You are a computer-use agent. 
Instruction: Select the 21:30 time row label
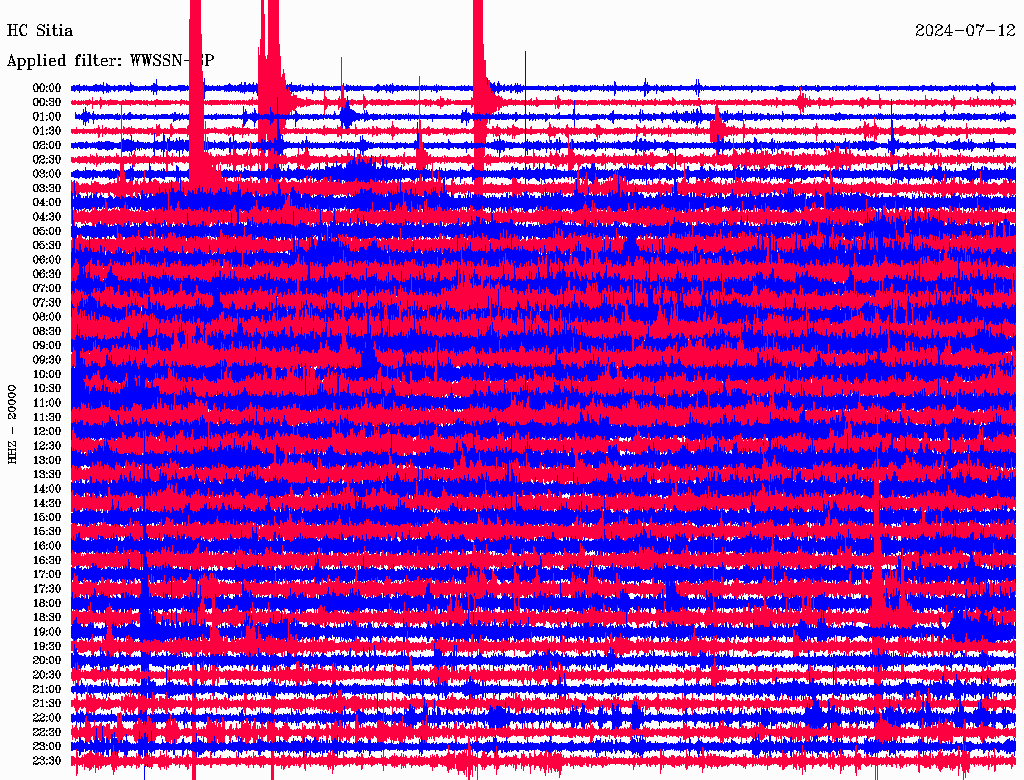pyautogui.click(x=47, y=703)
